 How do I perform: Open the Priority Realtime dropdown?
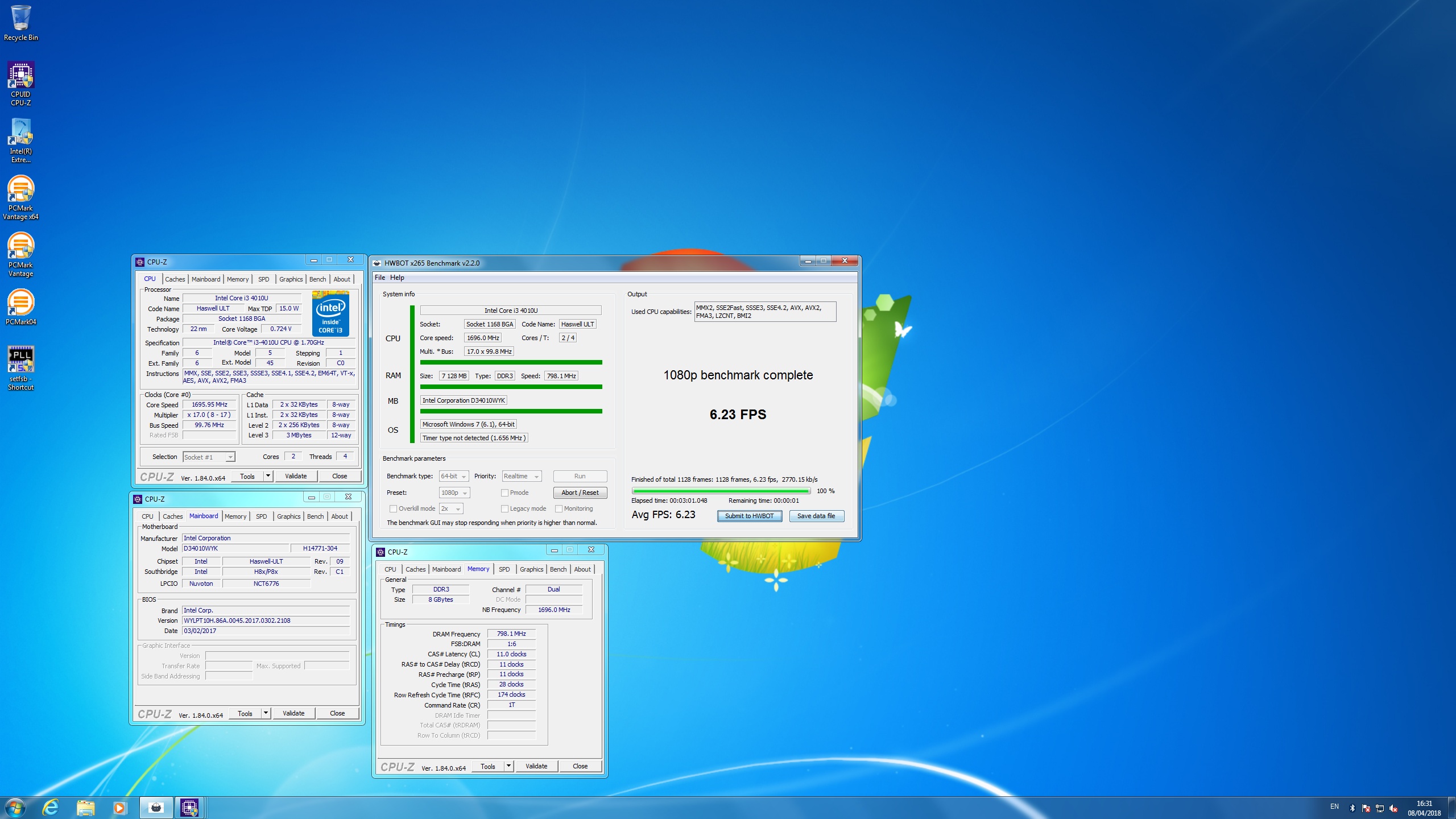click(x=521, y=476)
